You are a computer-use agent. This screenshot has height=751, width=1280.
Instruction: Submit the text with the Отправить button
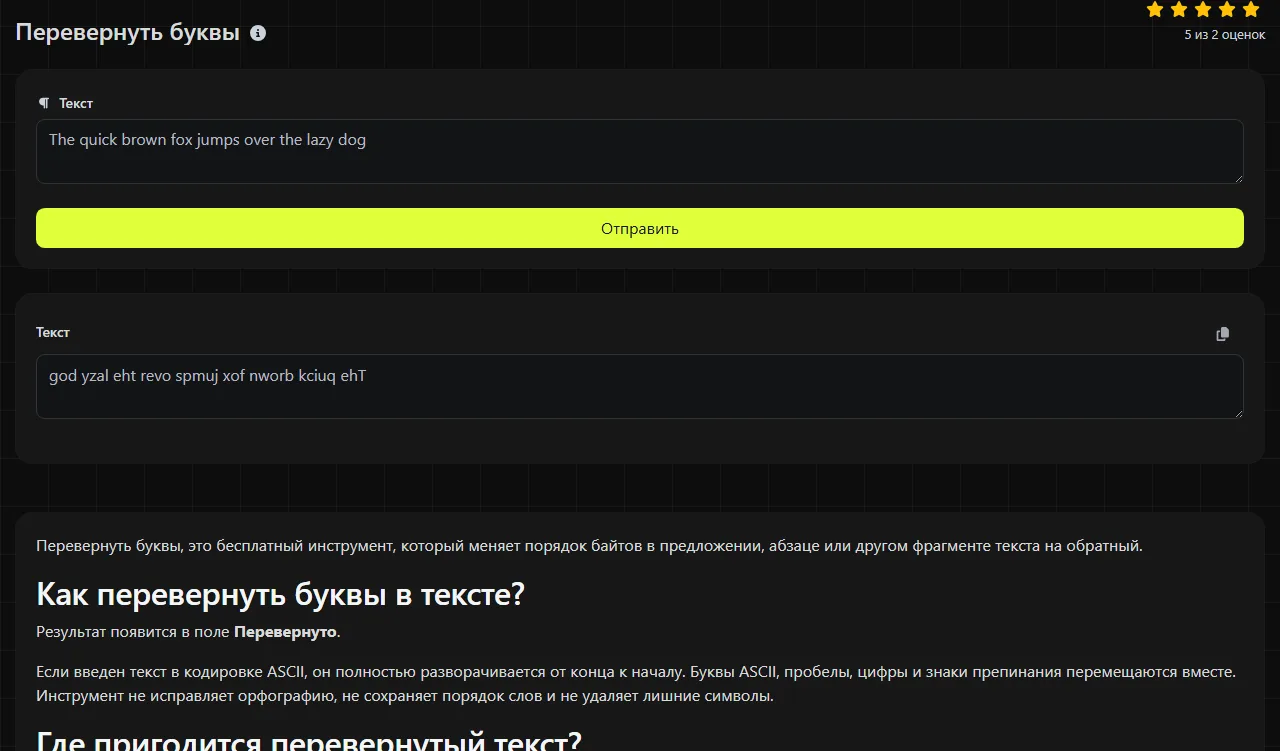click(640, 228)
